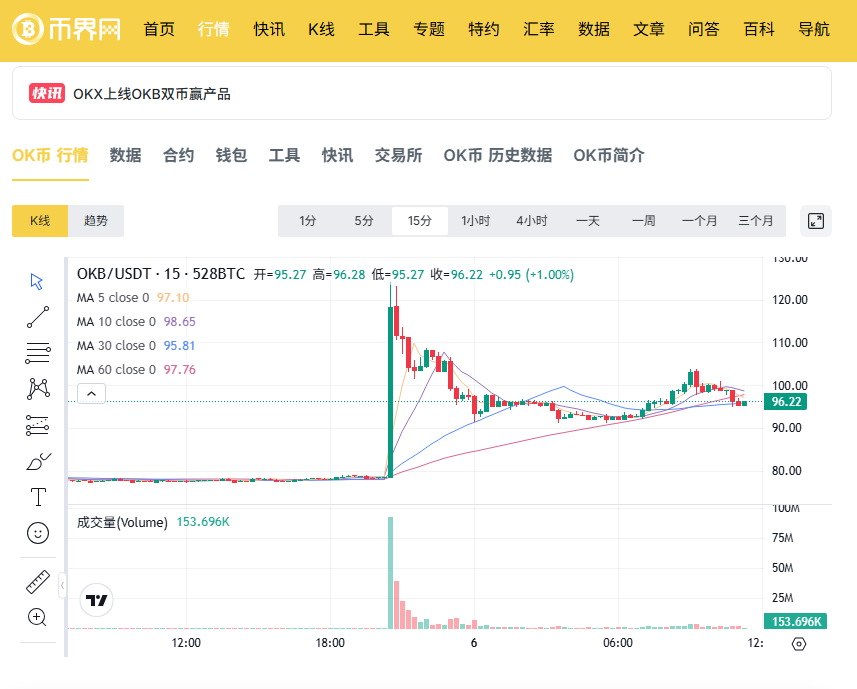
Task: Open 文章 in top navigation
Action: coord(649,29)
